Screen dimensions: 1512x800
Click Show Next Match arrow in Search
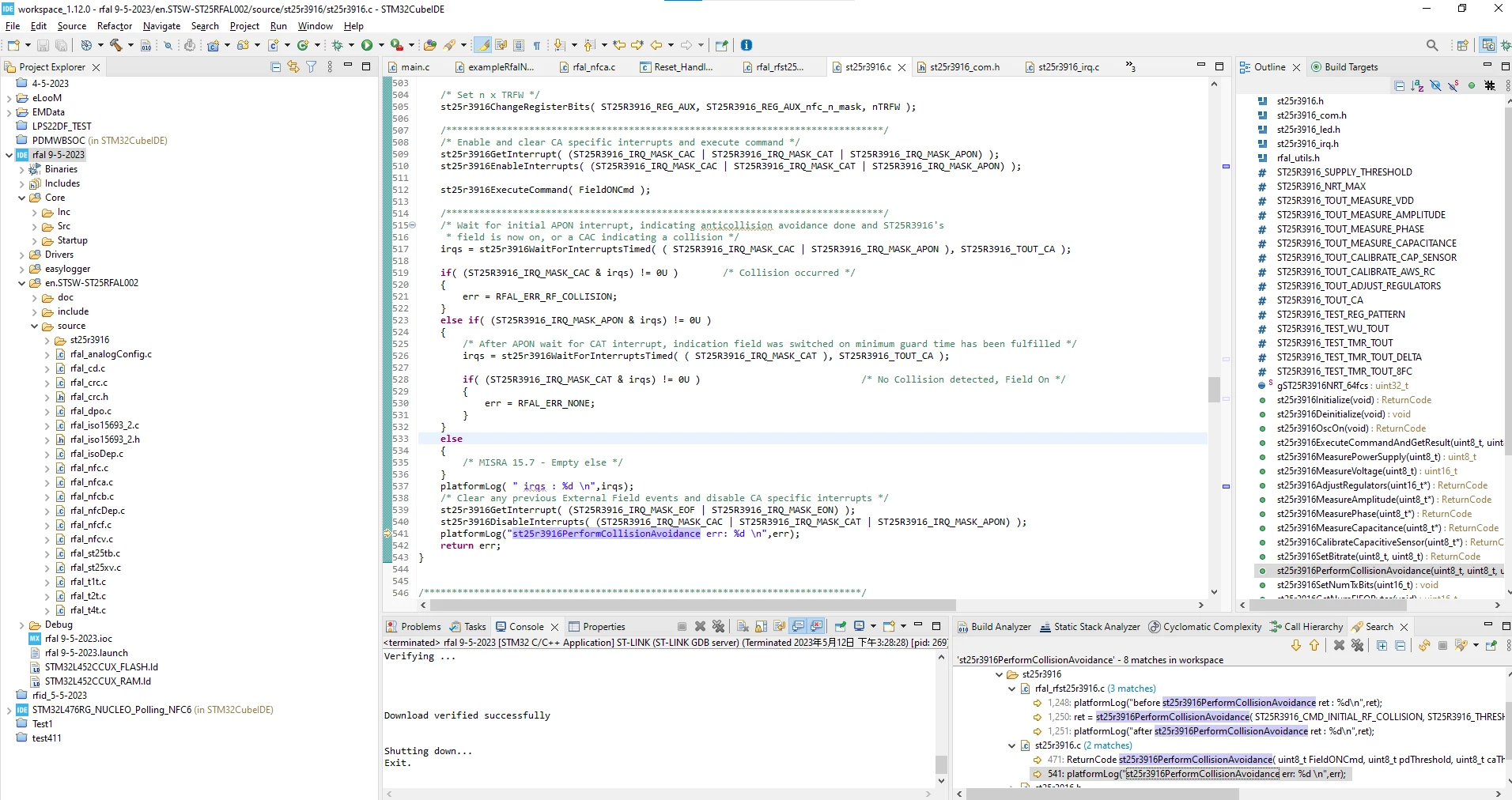pyautogui.click(x=1296, y=645)
